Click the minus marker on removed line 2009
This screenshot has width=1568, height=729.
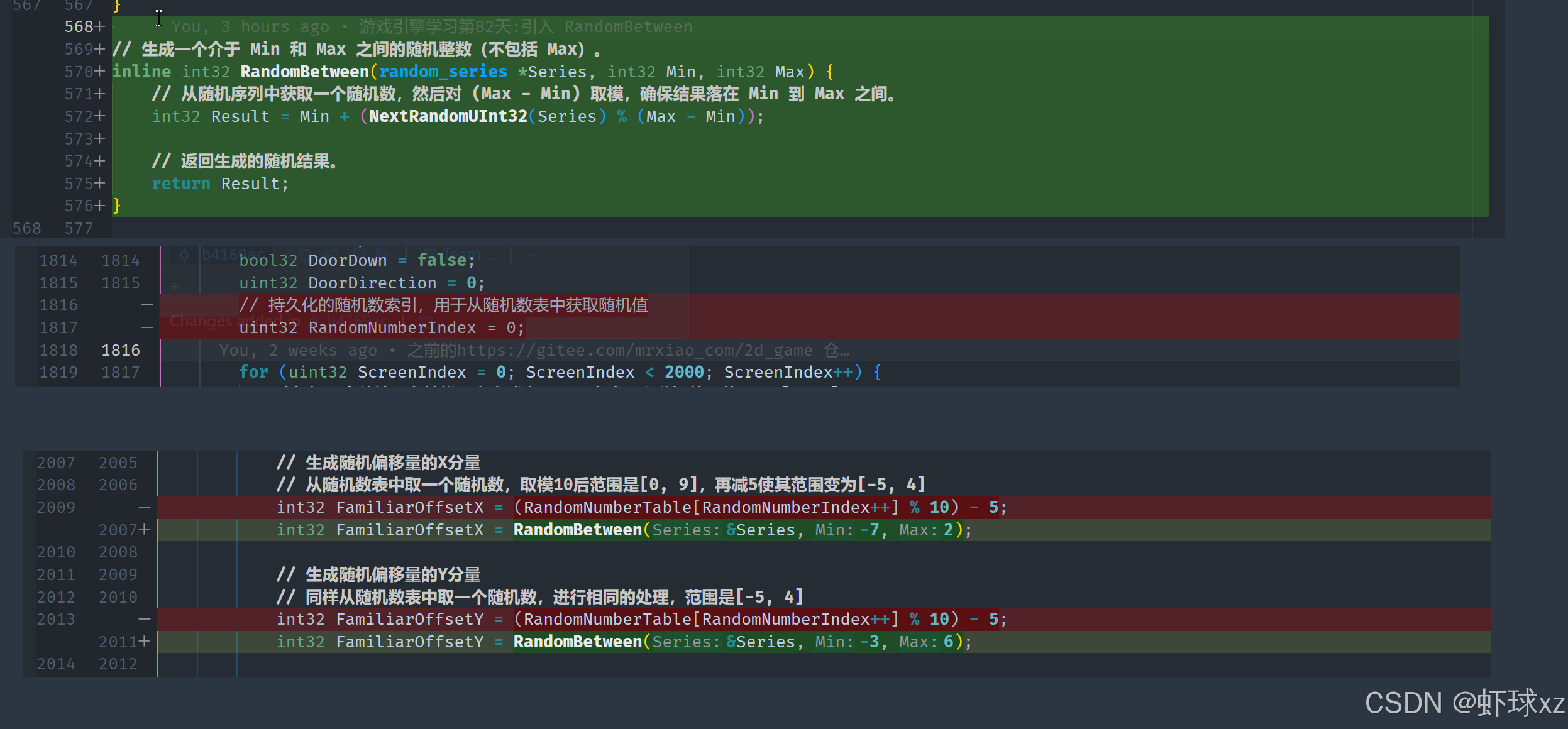pos(145,507)
